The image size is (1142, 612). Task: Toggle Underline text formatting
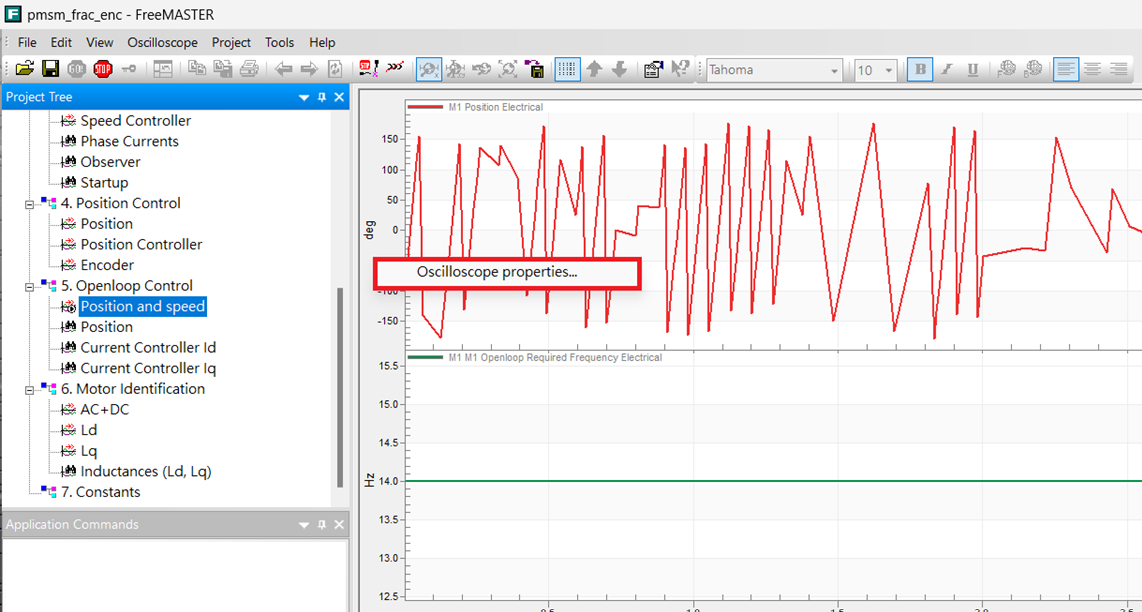pos(972,69)
